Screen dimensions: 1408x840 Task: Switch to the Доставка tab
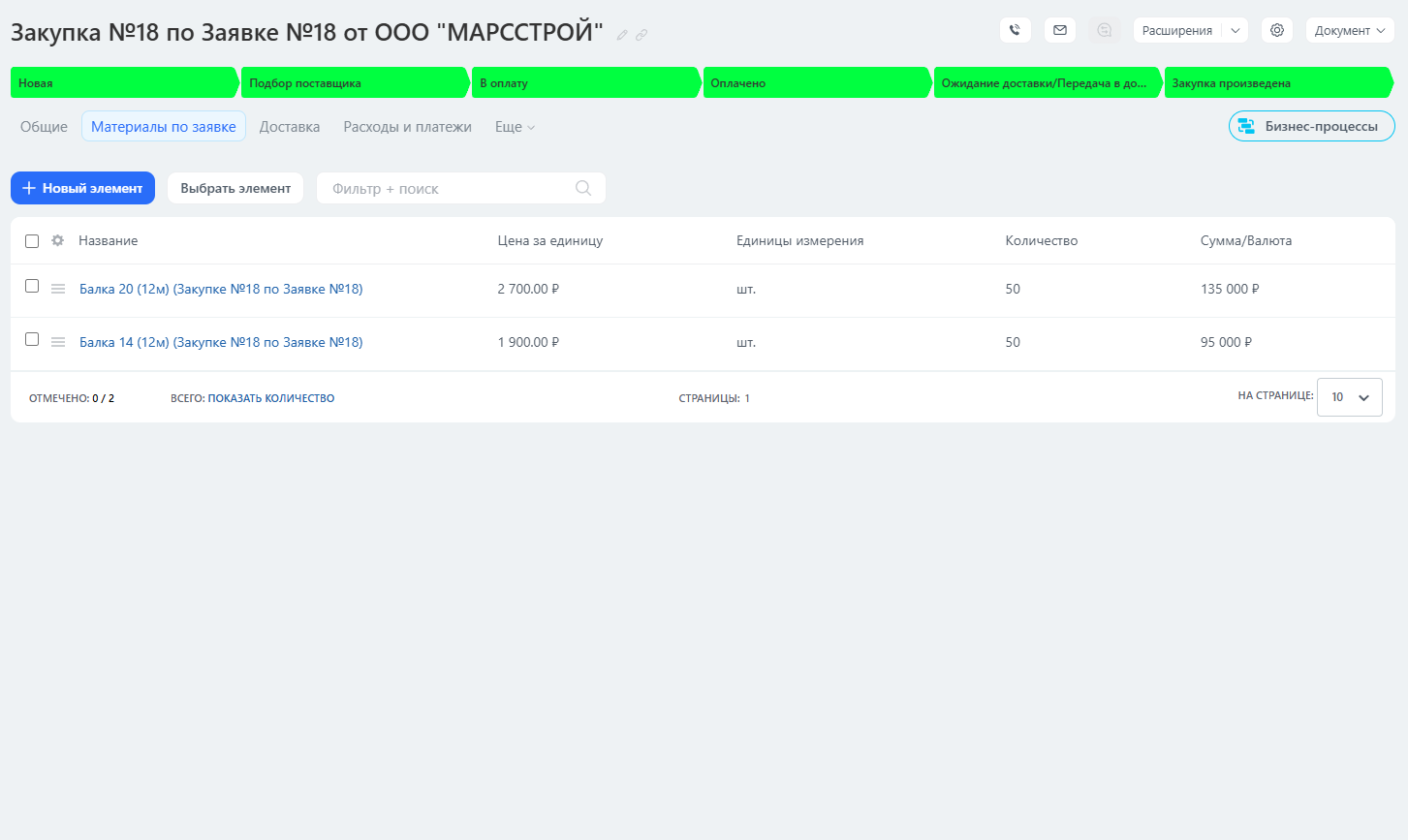click(289, 127)
